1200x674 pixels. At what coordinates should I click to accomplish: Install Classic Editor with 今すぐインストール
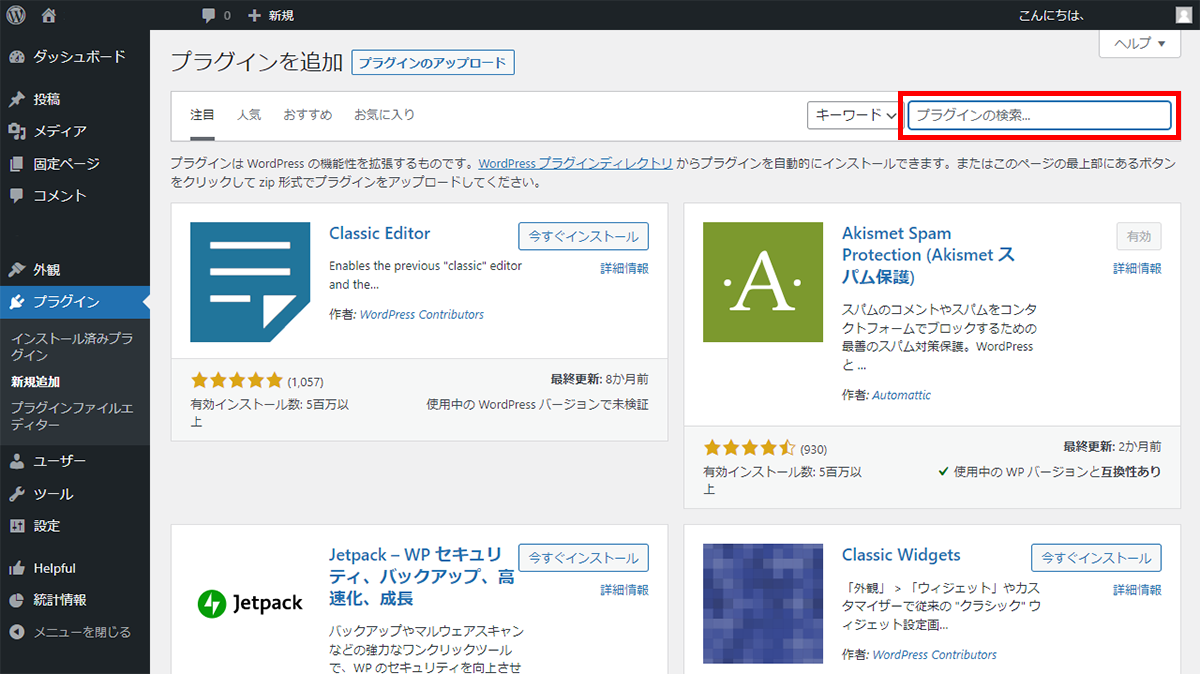pos(583,236)
